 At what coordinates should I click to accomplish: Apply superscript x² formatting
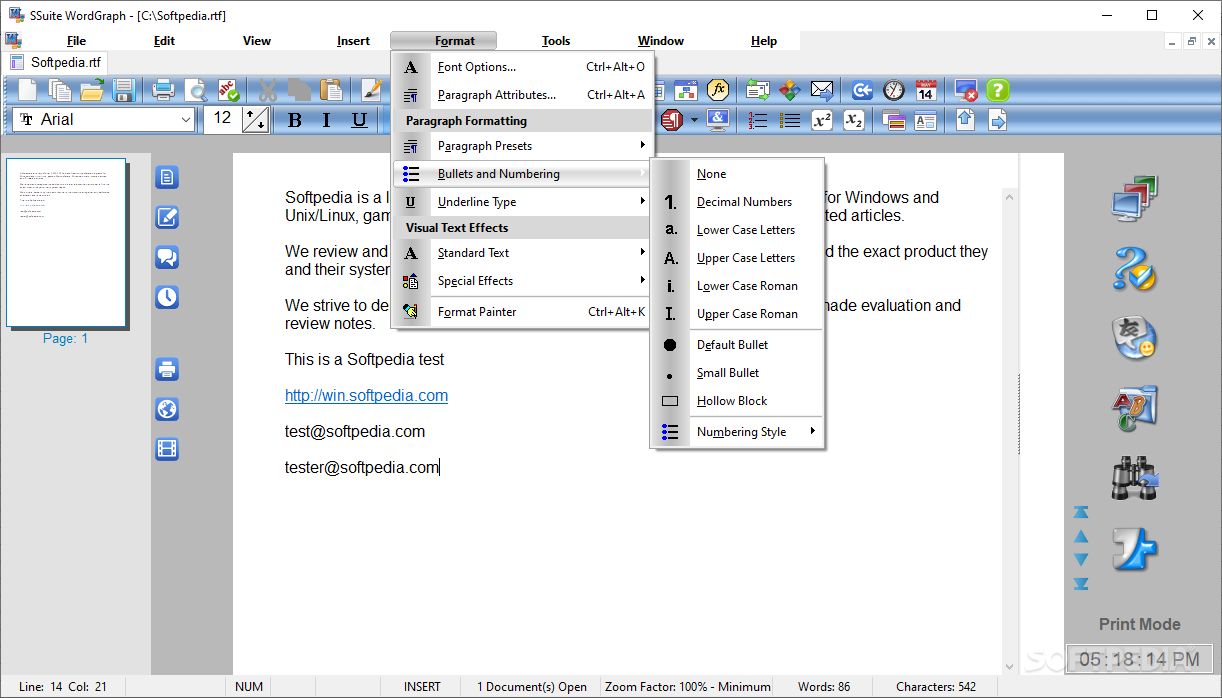822,120
